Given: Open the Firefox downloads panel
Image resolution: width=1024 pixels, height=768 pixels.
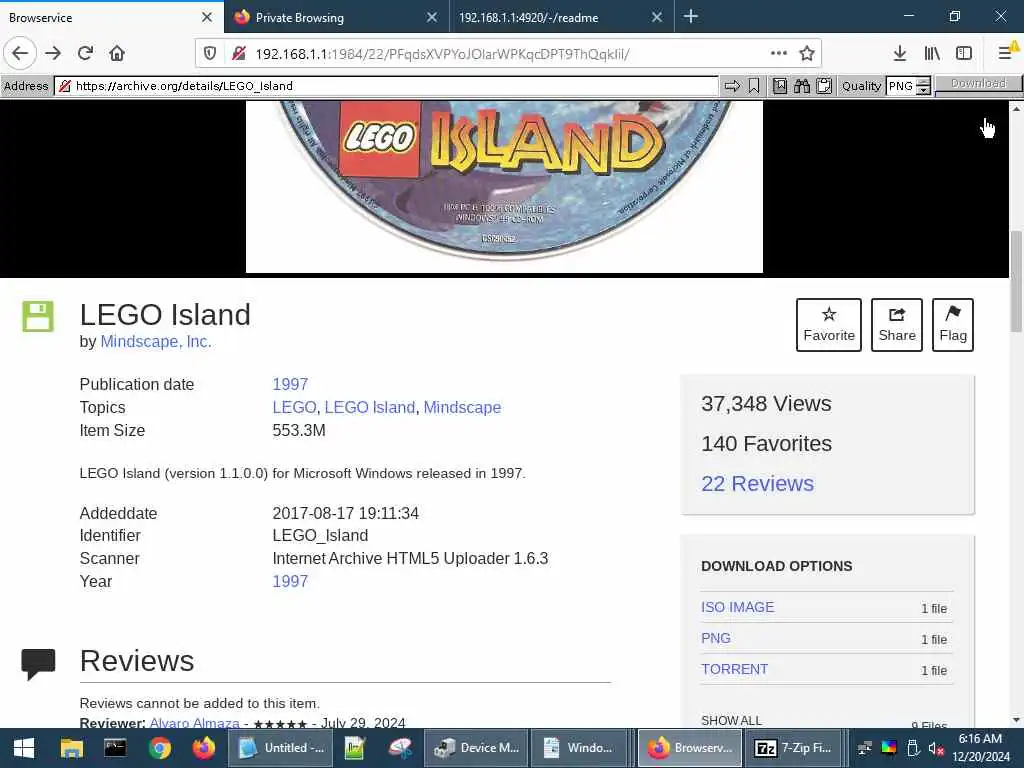Looking at the screenshot, I should click(x=899, y=54).
